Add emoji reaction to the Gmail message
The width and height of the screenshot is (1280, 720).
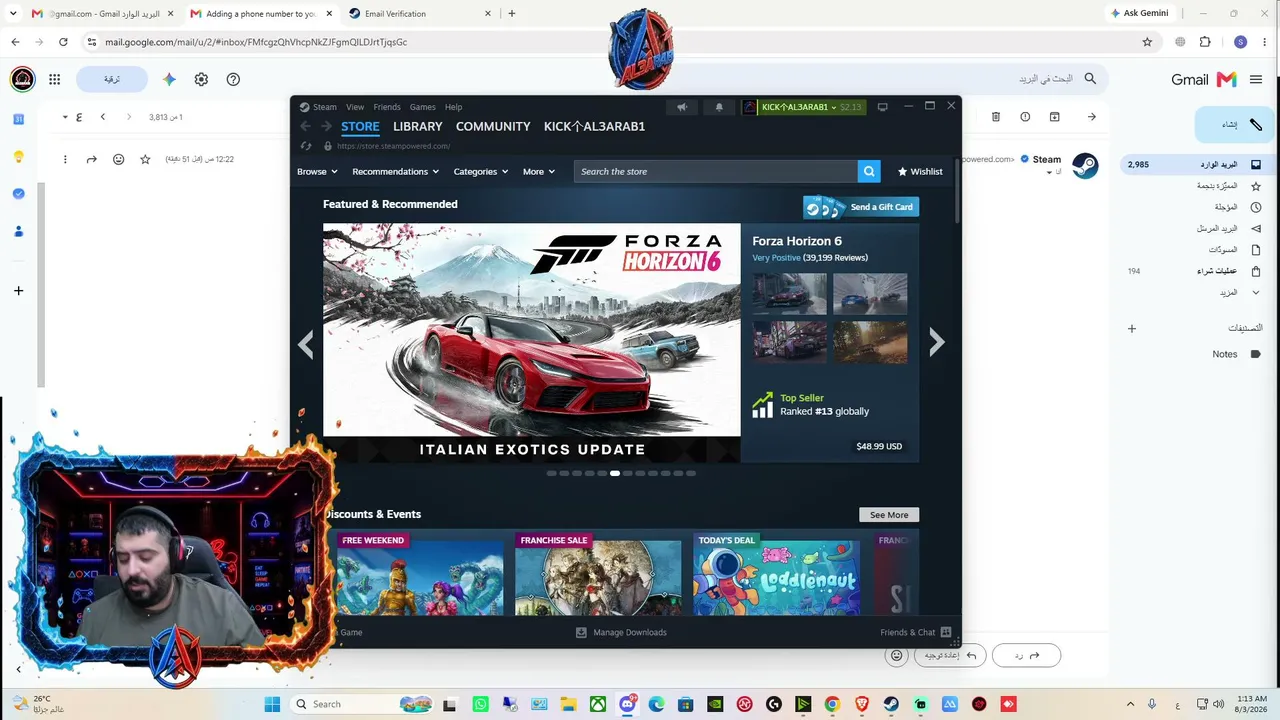coord(118,159)
